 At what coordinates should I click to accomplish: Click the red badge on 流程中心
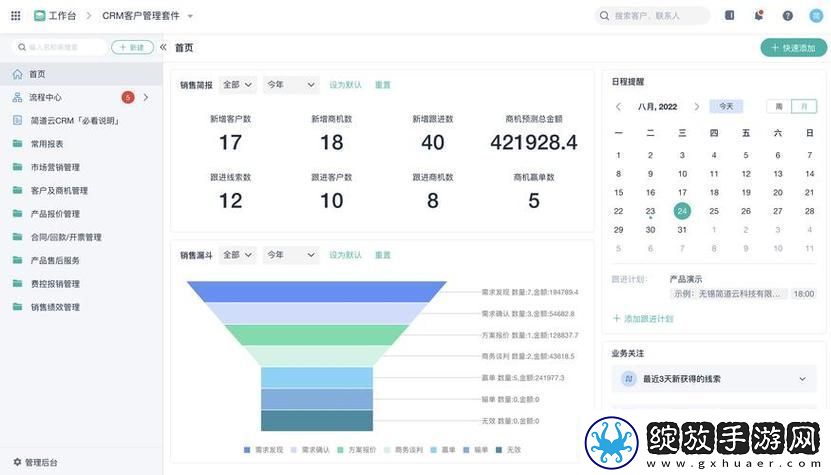128,98
